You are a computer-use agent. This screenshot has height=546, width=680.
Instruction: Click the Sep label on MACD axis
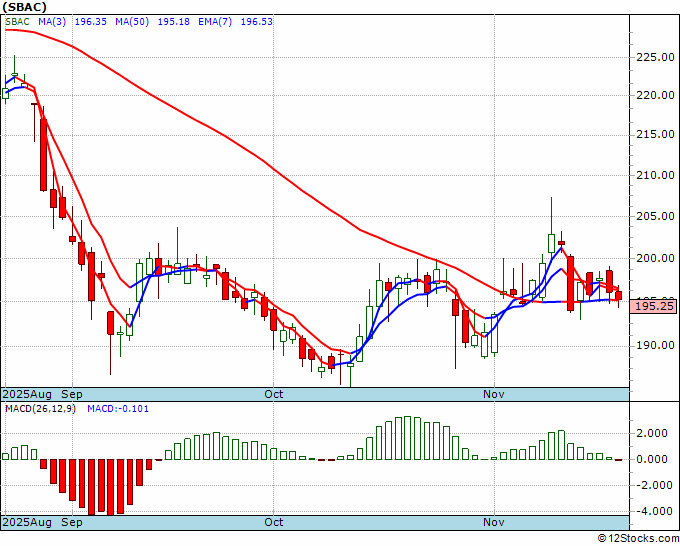(72, 522)
